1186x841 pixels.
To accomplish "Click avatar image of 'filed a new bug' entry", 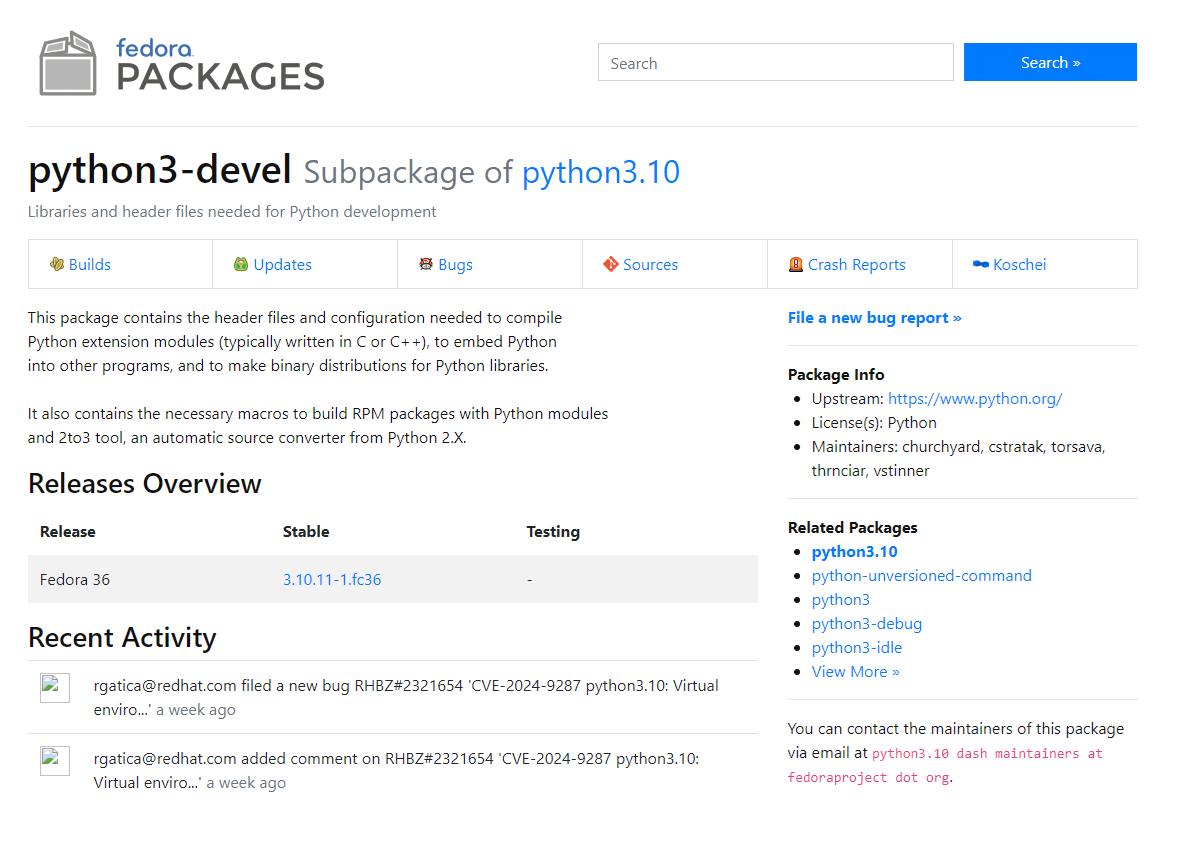I will [x=54, y=687].
